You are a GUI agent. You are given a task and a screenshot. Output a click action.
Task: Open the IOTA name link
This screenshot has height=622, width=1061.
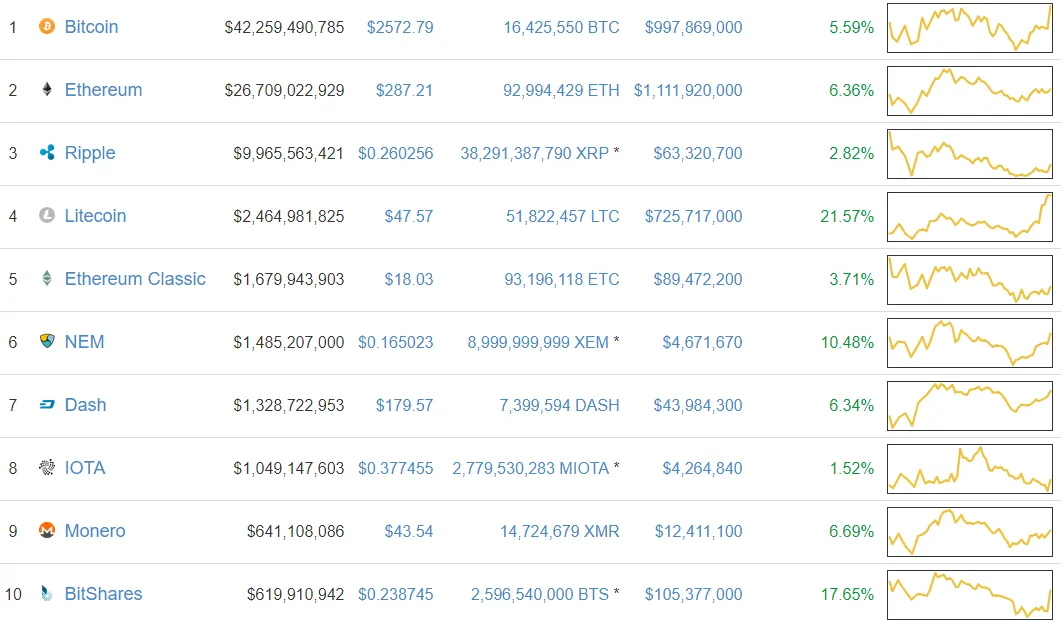pos(85,468)
